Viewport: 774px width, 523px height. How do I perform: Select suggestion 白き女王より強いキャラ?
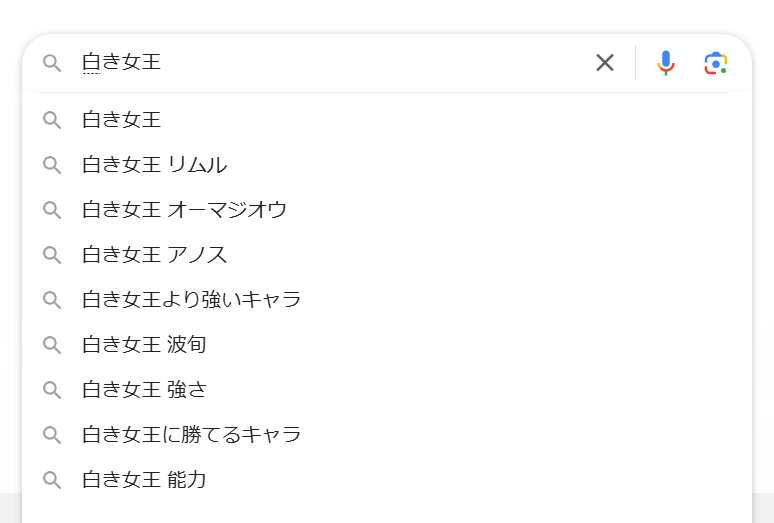[x=191, y=300]
